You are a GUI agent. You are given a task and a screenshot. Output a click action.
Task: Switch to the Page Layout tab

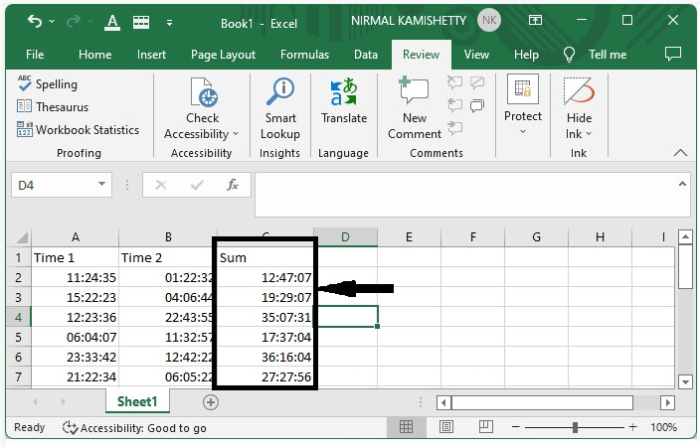pos(223,54)
